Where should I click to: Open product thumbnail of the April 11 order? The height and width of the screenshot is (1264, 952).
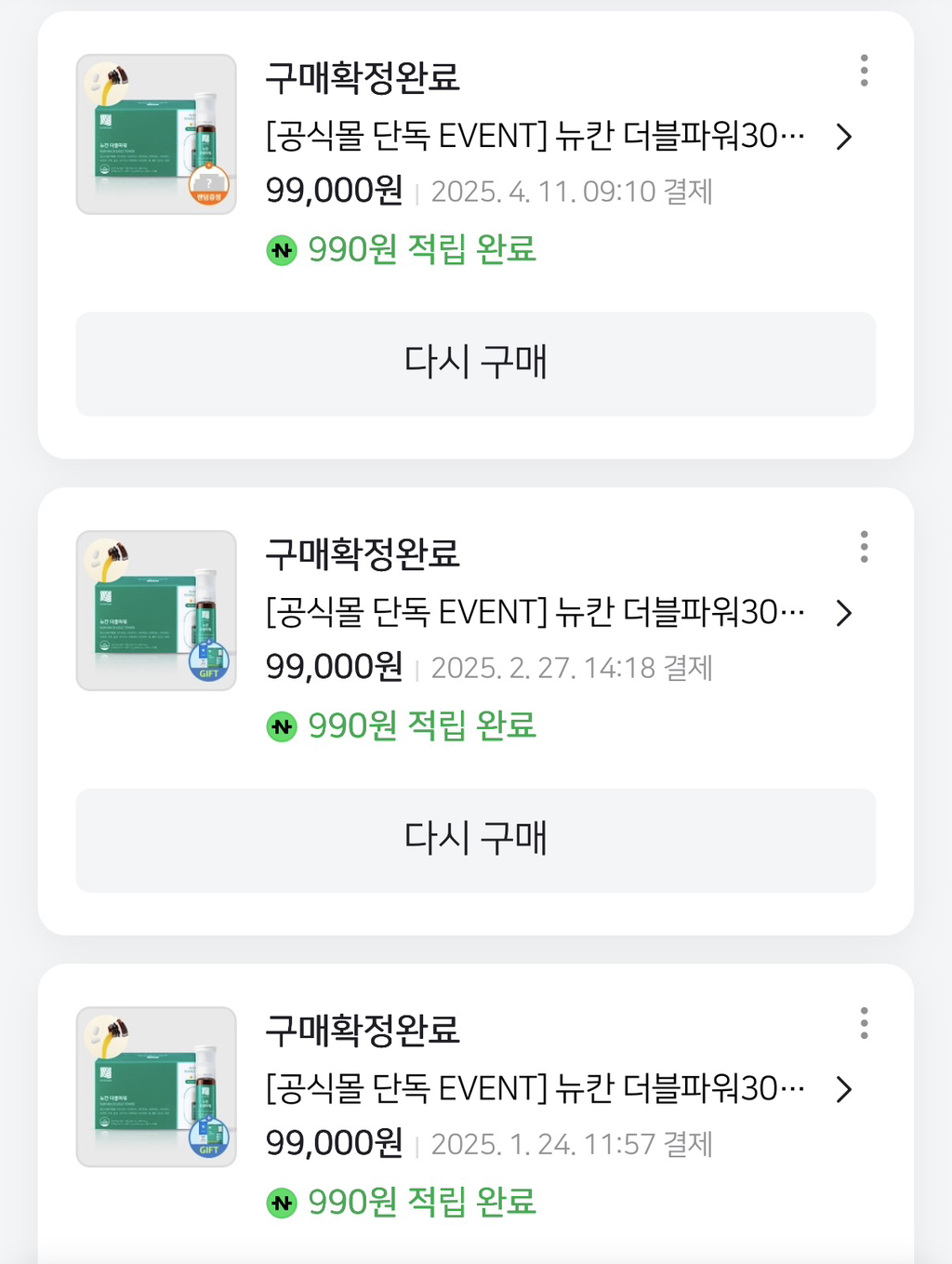point(156,135)
